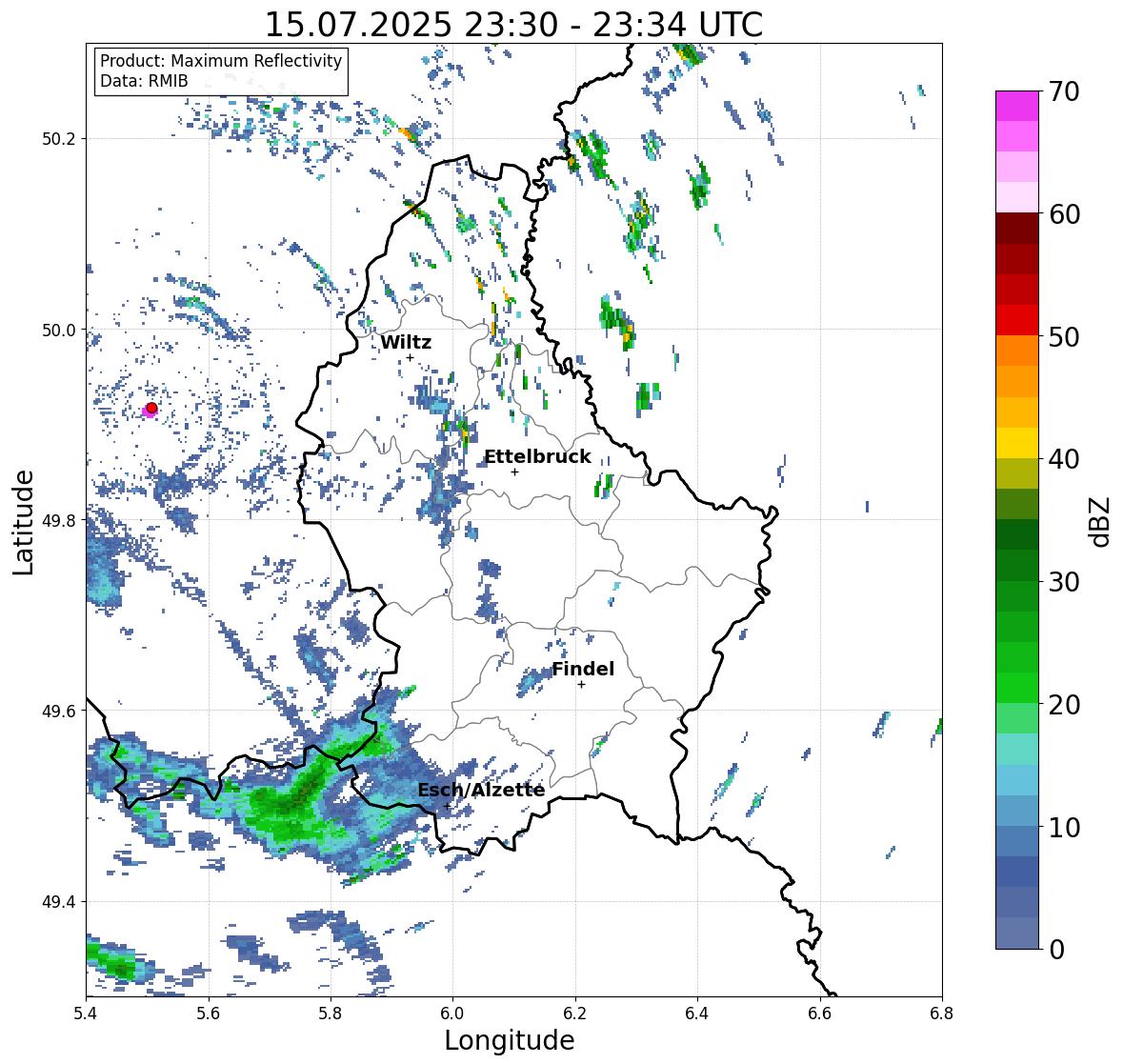
Task: Click the 10 dBZ colorbar tick label
Action: pyautogui.click(x=1064, y=827)
